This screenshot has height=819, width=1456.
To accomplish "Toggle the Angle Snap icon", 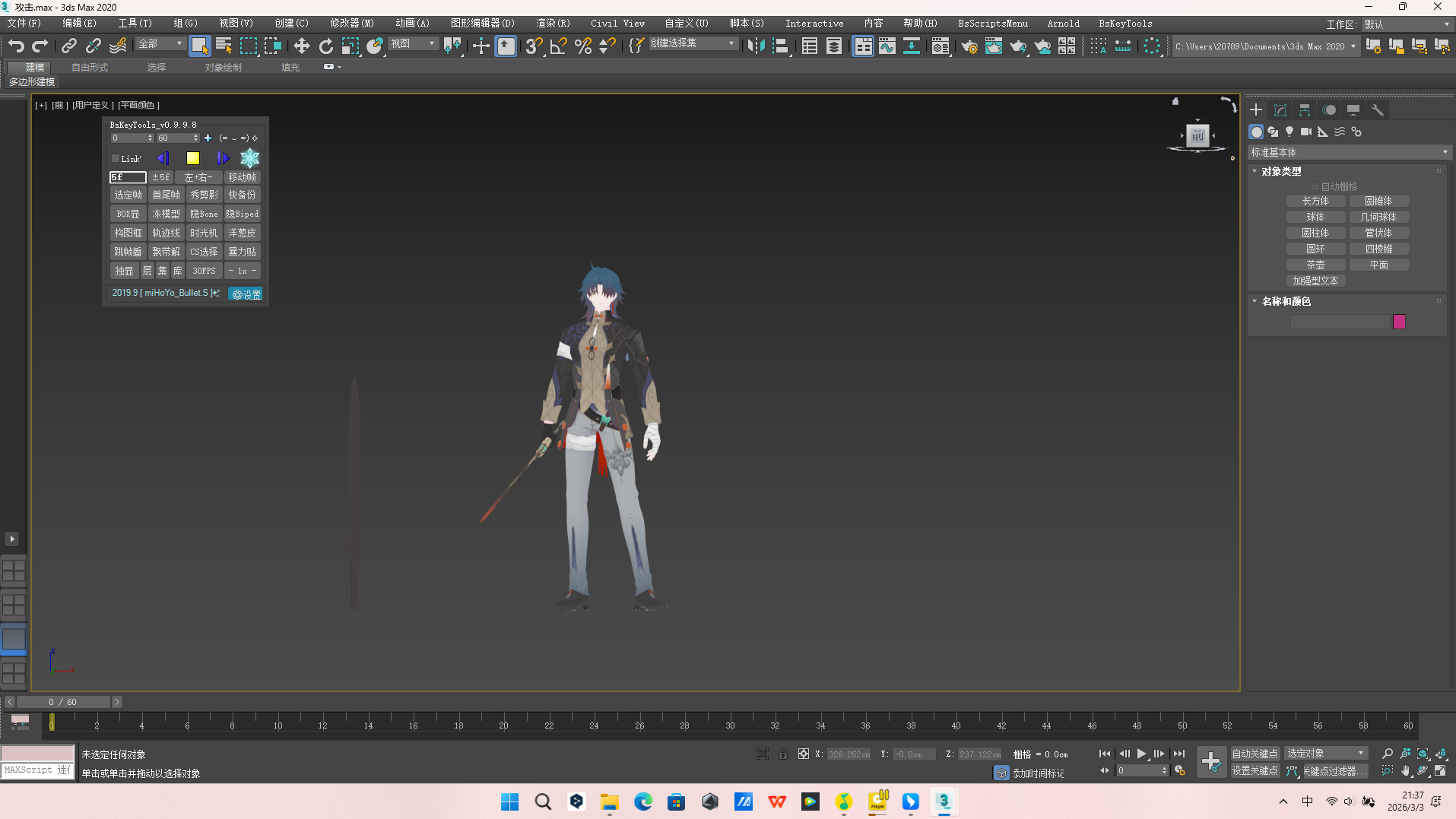I will click(558, 46).
